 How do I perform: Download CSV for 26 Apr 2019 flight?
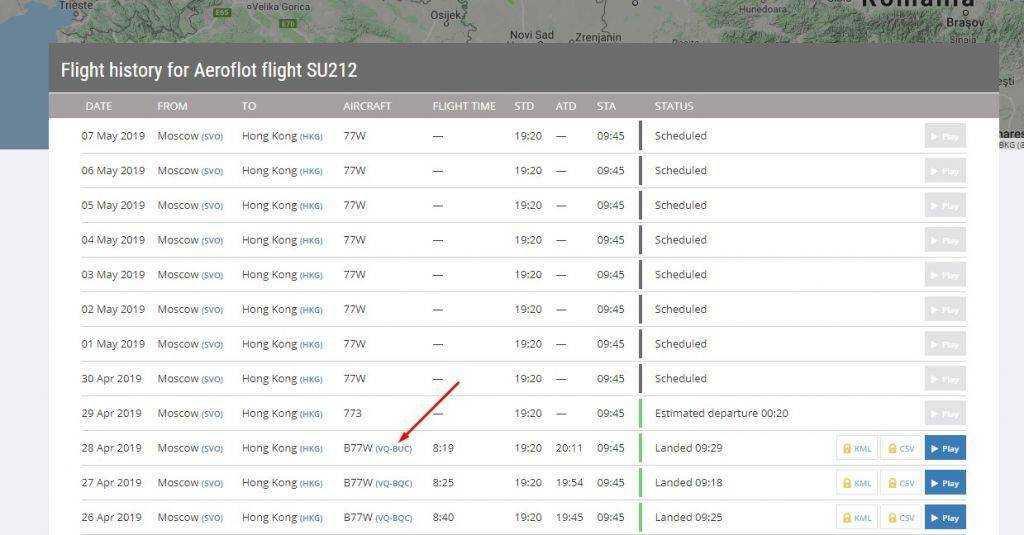point(901,517)
